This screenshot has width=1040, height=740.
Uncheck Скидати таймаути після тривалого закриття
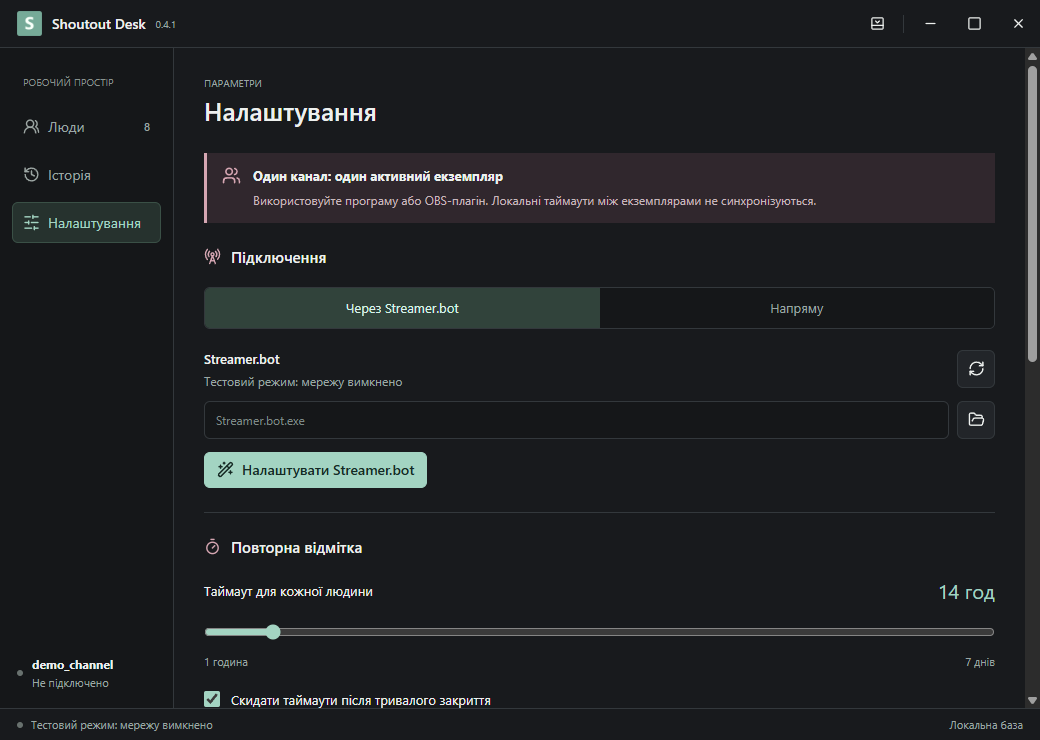point(212,699)
